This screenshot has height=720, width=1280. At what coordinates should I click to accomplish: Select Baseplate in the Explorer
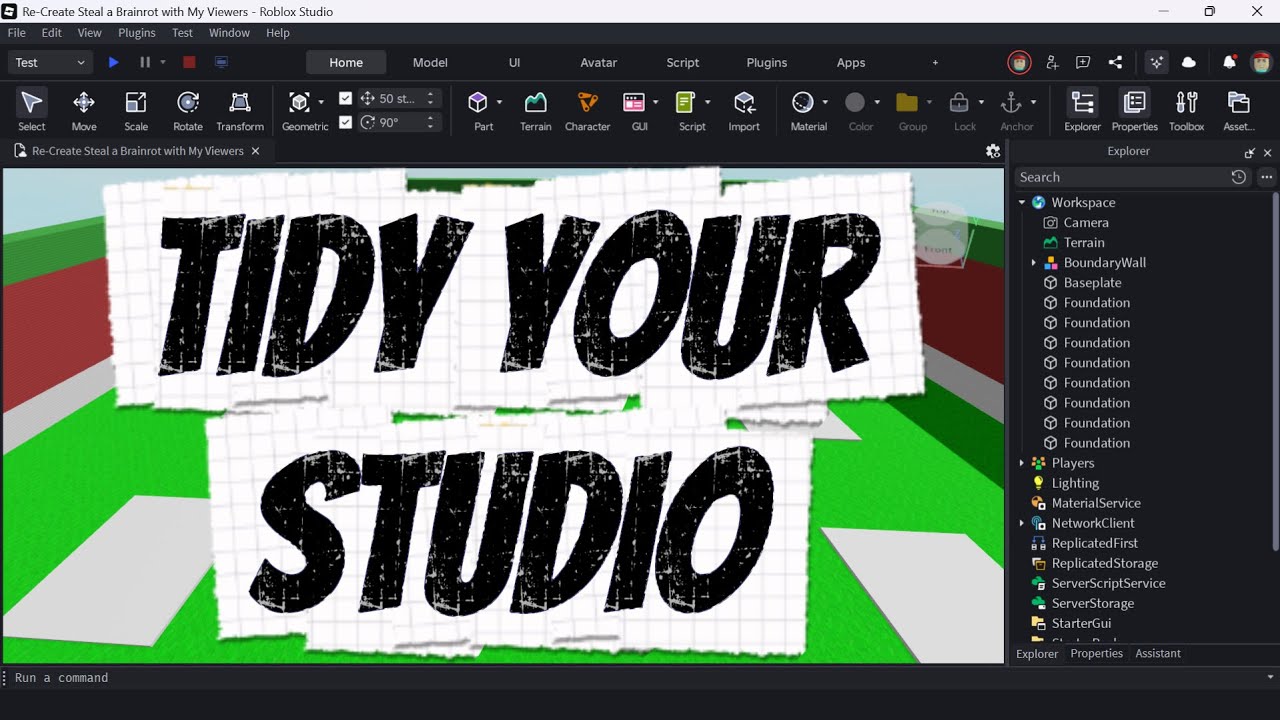point(1092,282)
